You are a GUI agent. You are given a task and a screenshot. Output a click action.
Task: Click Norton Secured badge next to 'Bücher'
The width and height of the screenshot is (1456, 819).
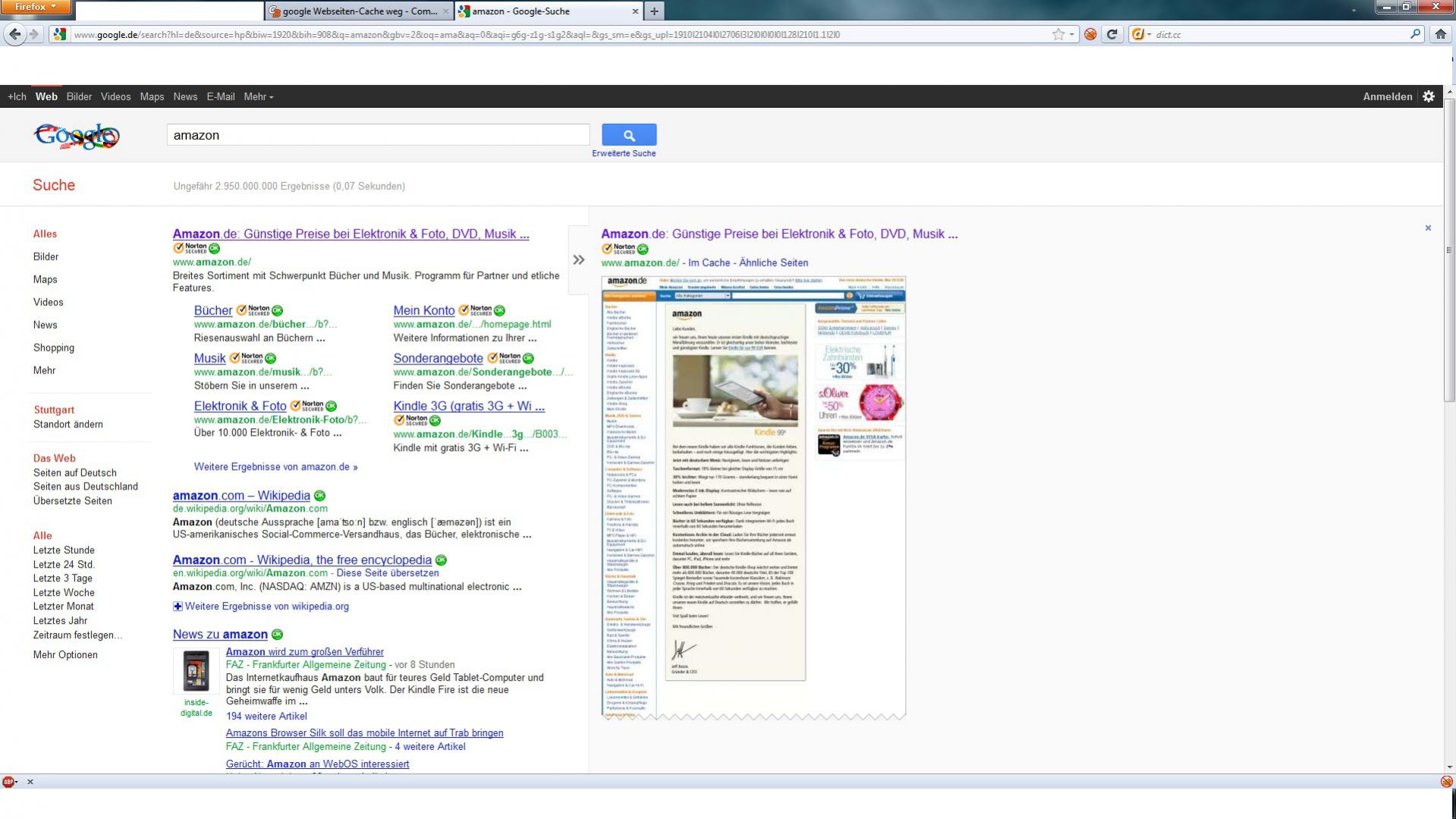tap(253, 310)
